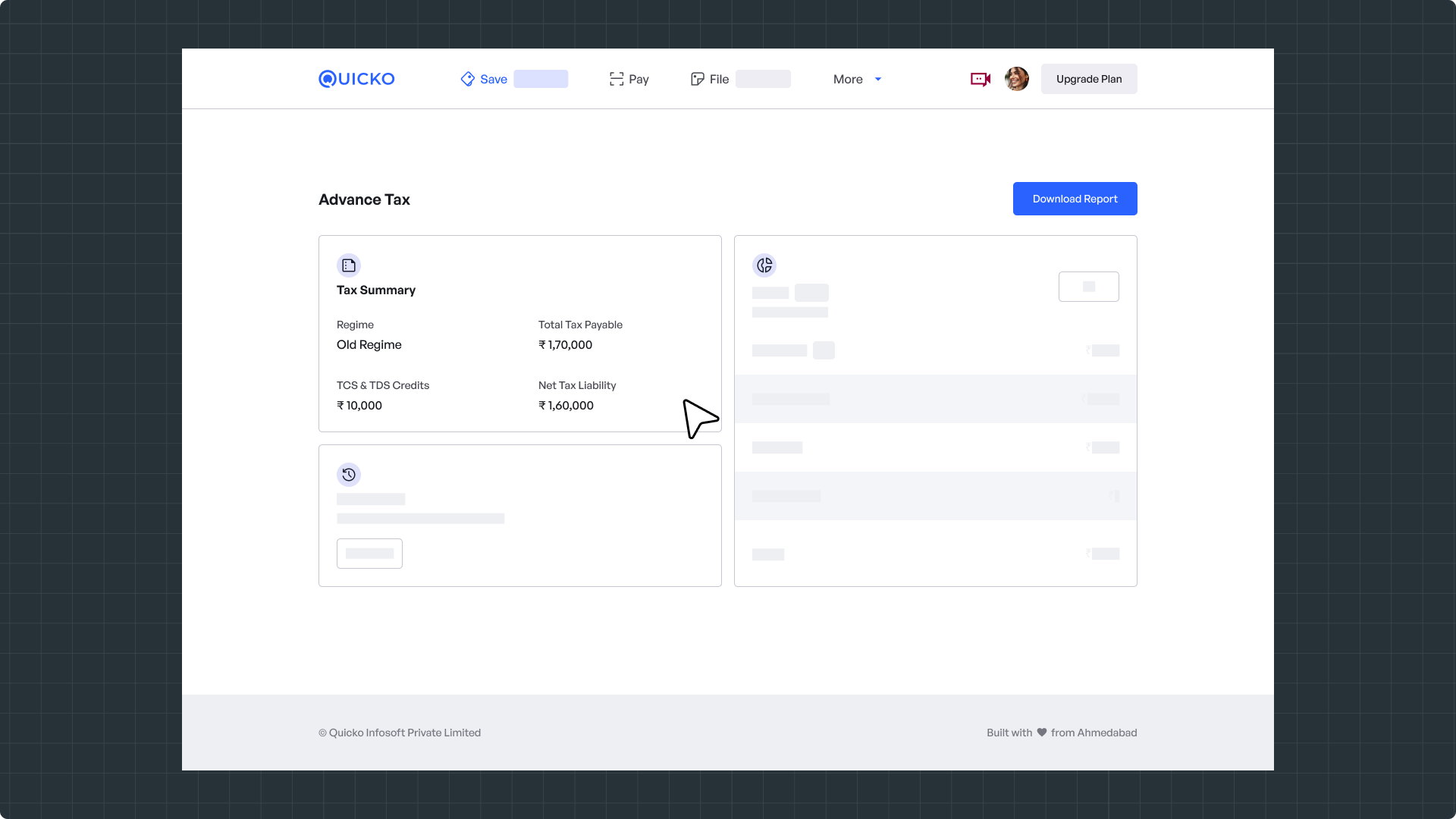The width and height of the screenshot is (1456, 819).
Task: Open the More menu
Action: coord(848,79)
